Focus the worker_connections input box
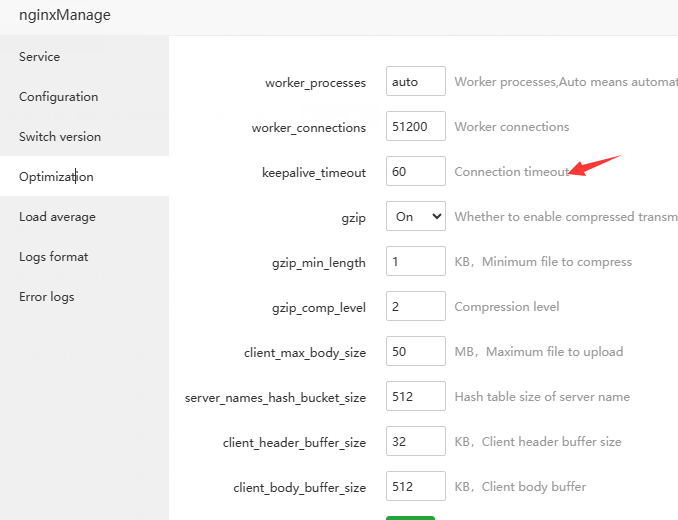This screenshot has width=678, height=520. tap(416, 127)
